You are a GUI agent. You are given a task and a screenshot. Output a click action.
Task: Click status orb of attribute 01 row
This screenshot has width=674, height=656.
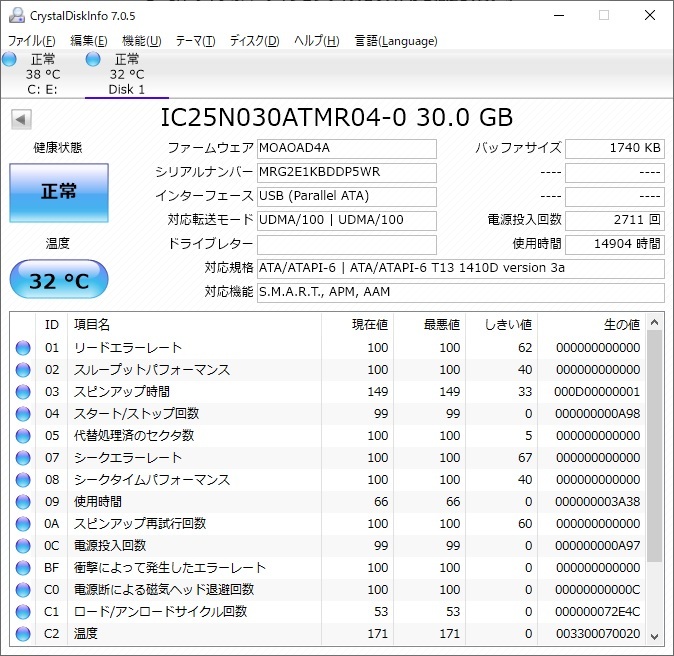[23, 348]
